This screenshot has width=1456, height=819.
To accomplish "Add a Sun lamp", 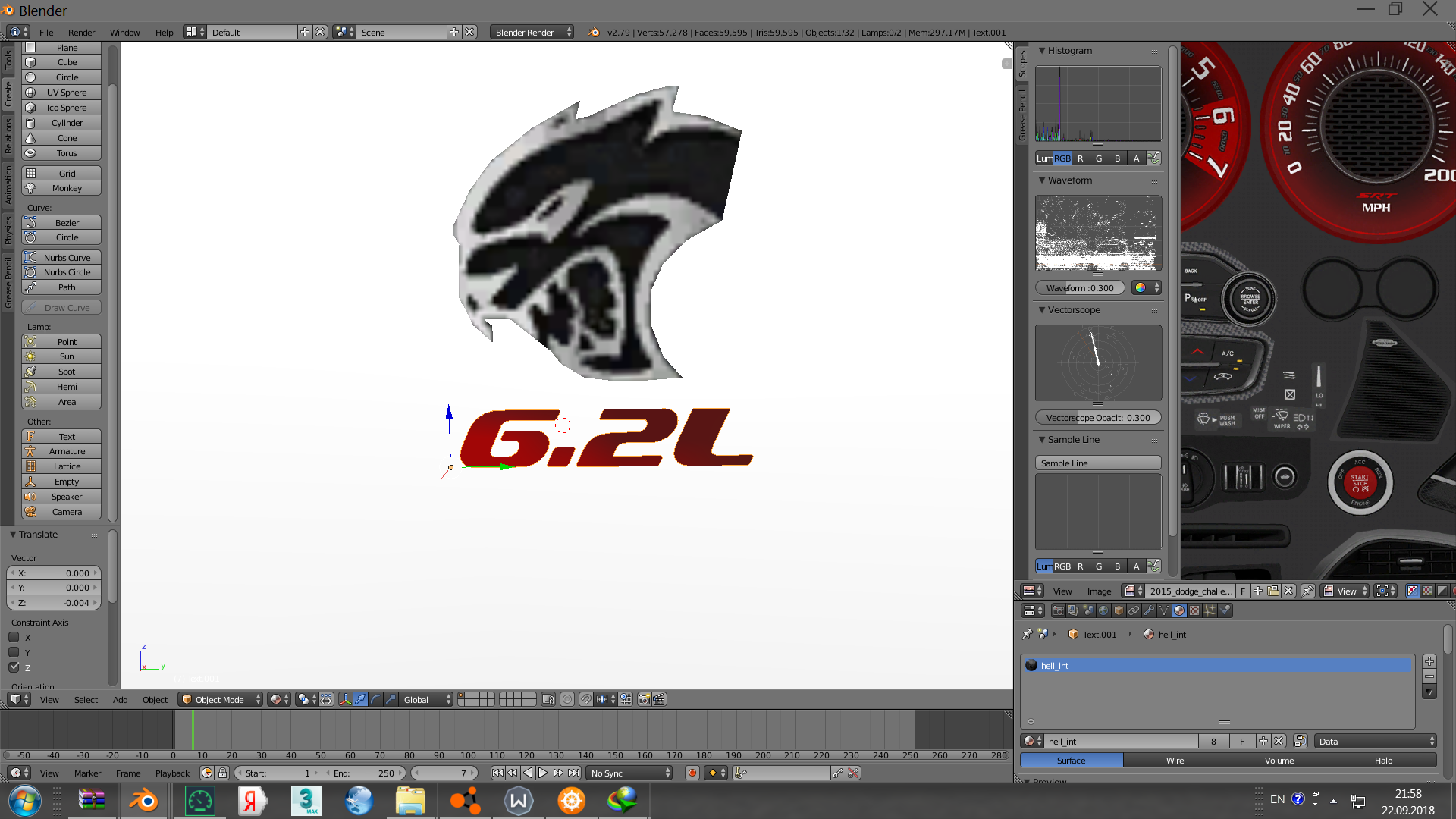I will click(x=61, y=356).
